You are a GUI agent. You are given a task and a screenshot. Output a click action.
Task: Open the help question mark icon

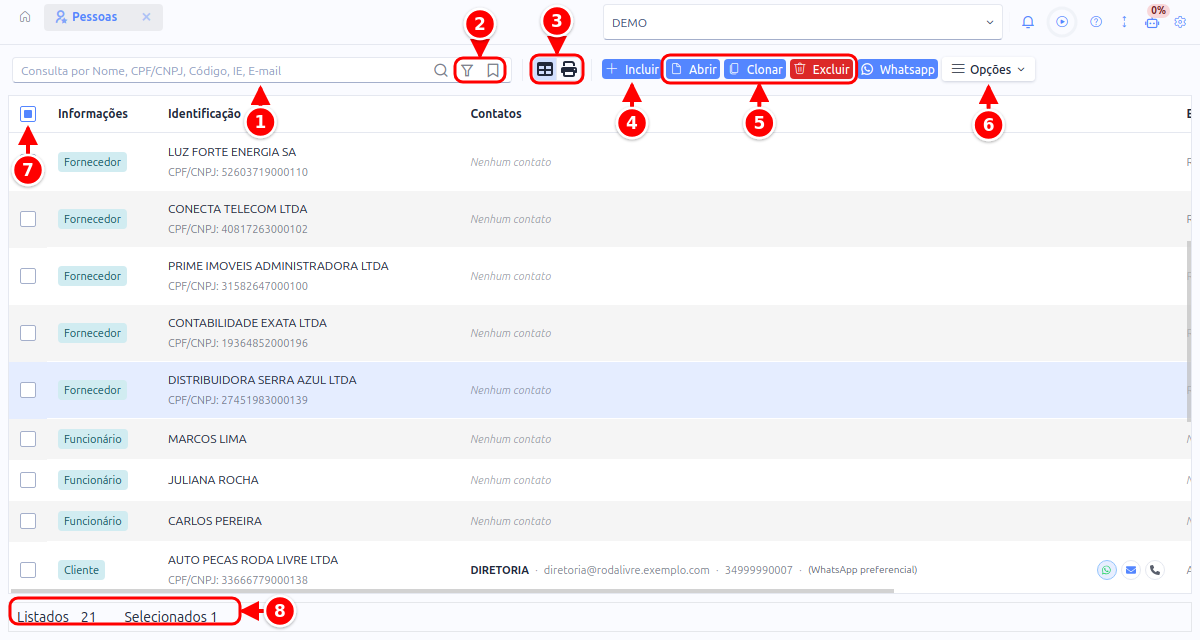[1096, 22]
